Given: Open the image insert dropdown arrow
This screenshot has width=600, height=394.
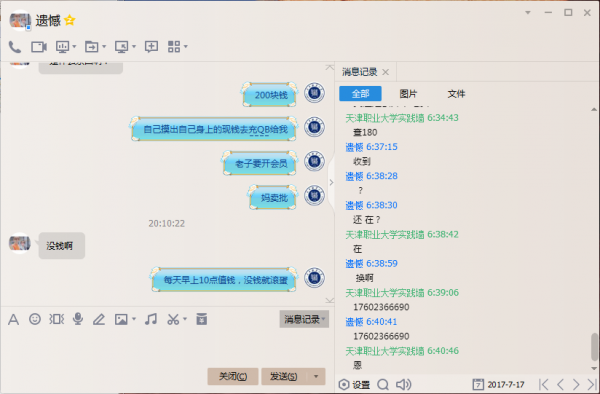Looking at the screenshot, I should pyautogui.click(x=134, y=319).
